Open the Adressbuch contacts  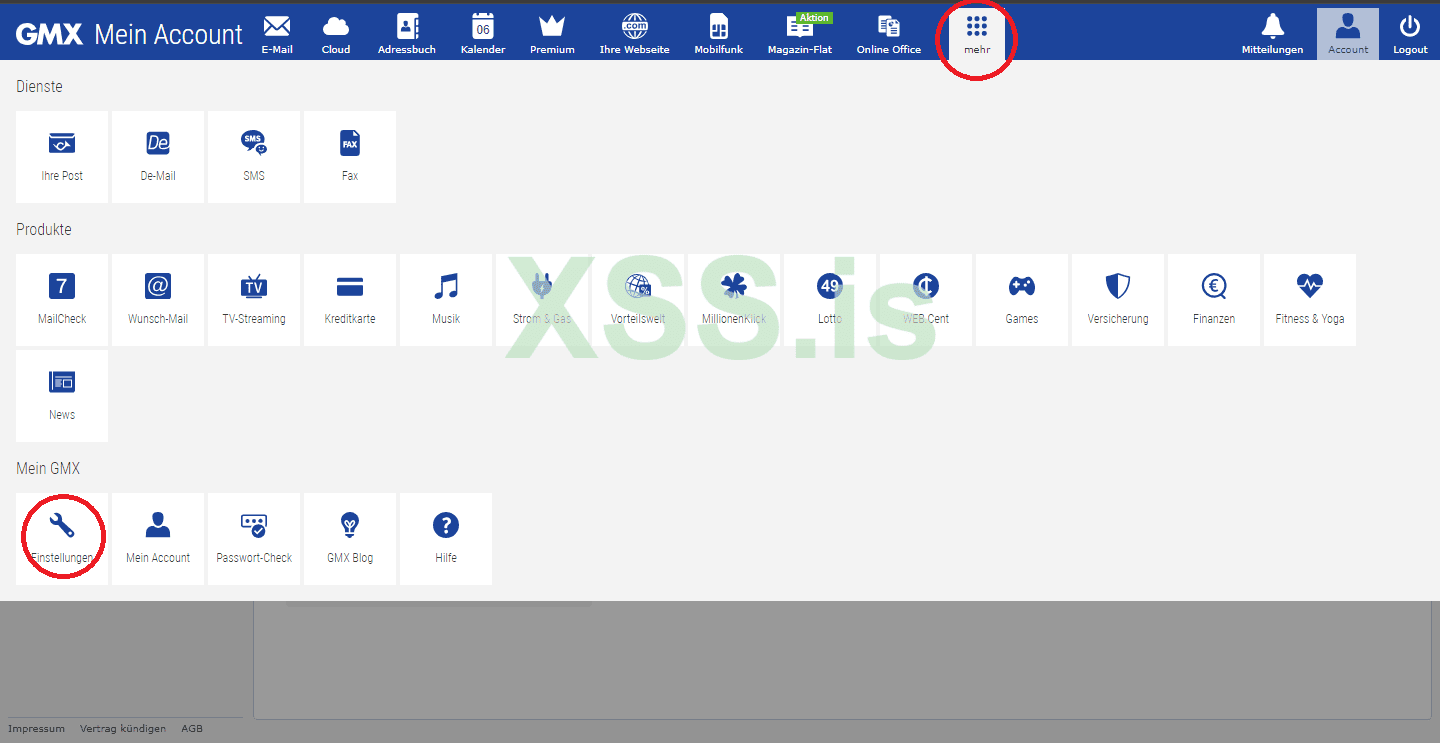pyautogui.click(x=407, y=34)
